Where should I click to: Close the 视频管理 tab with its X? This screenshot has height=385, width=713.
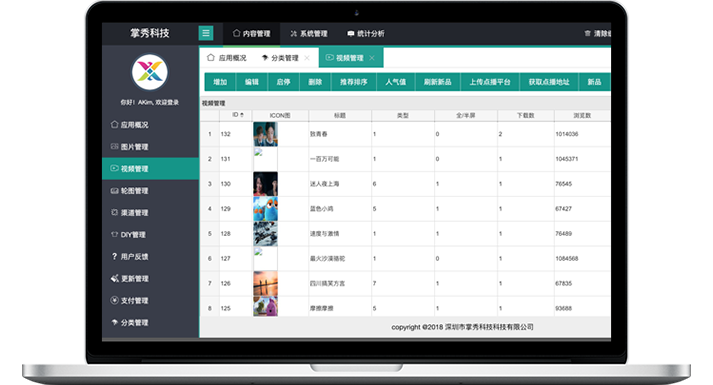point(372,58)
